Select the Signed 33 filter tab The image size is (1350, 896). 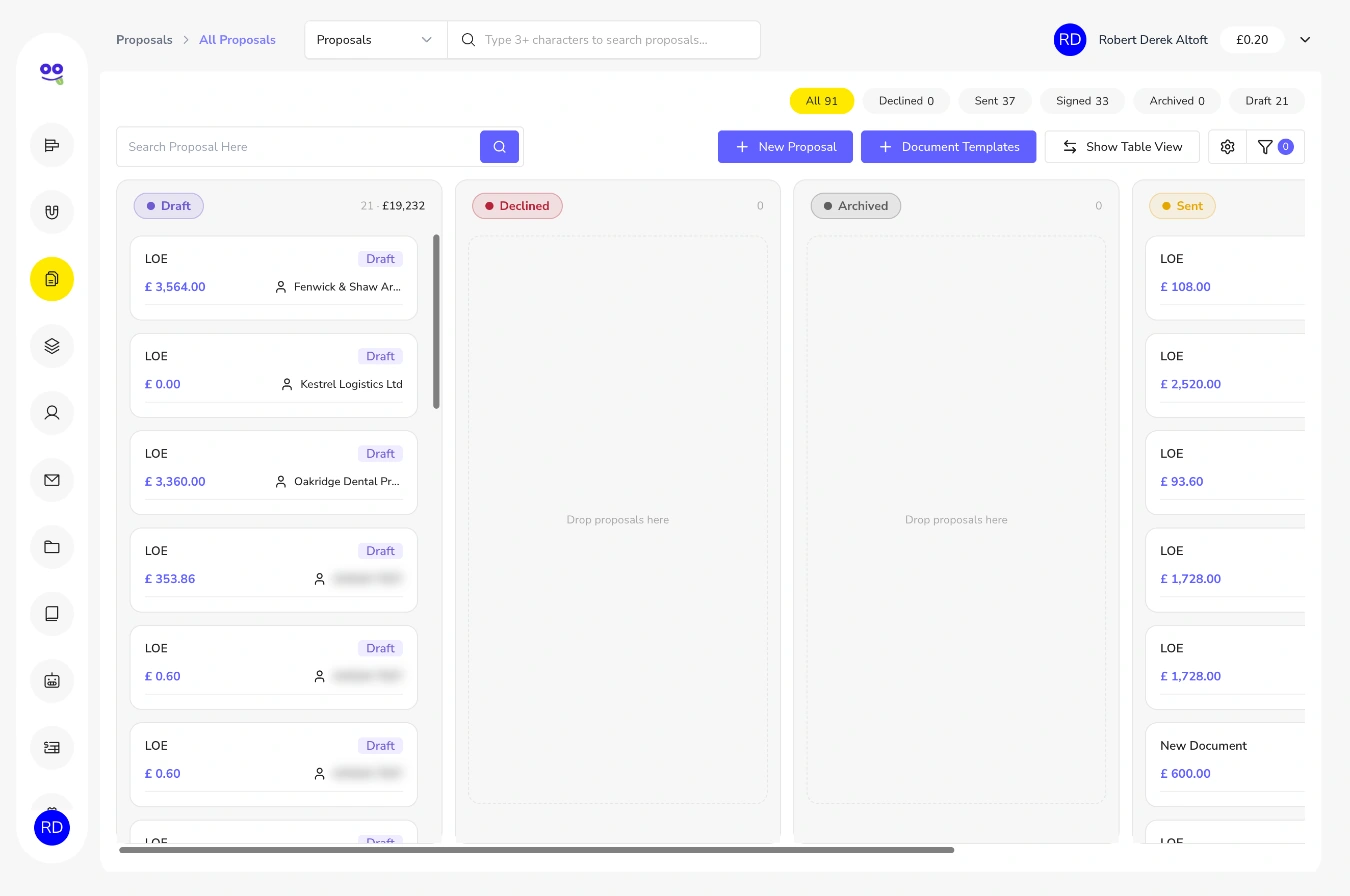(1082, 101)
